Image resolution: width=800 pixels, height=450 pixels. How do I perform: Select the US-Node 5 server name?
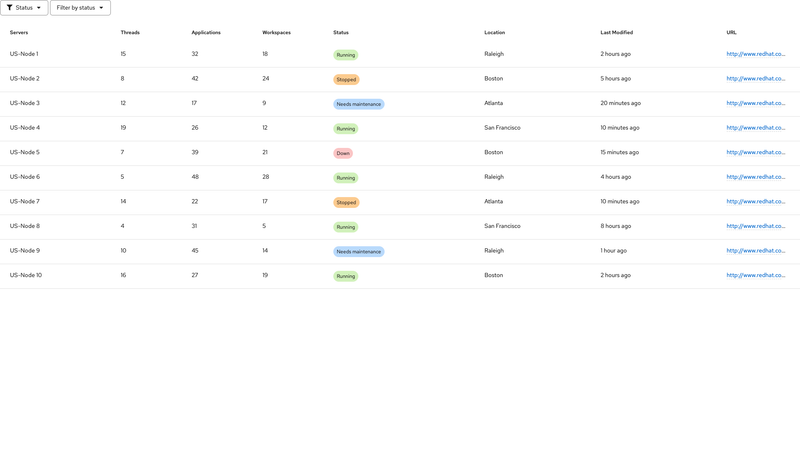[24, 152]
